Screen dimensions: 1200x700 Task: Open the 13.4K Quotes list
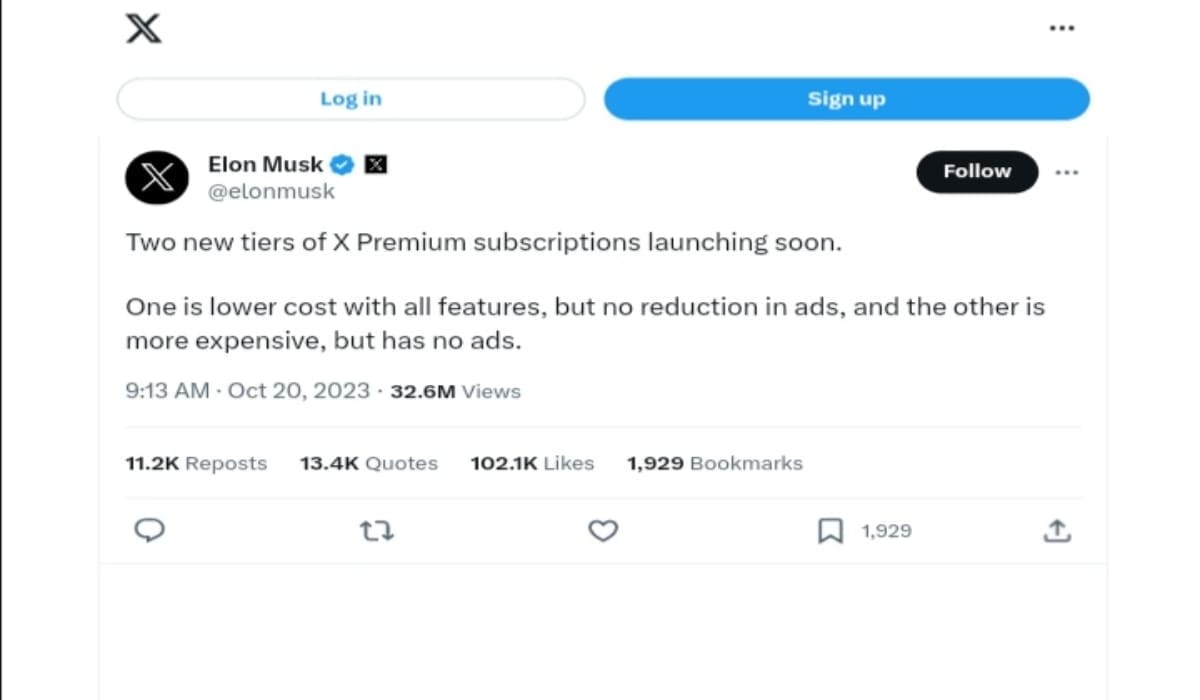369,463
